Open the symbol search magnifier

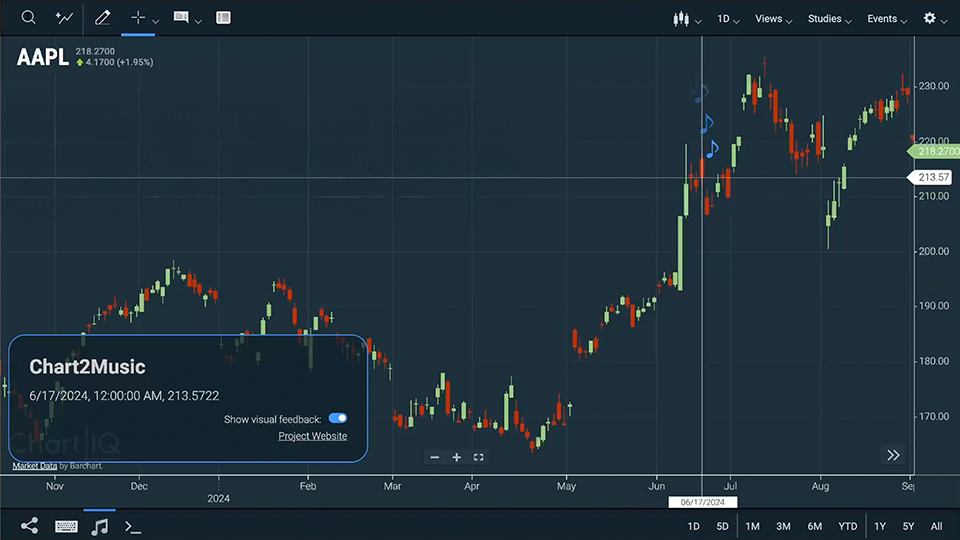[29, 18]
